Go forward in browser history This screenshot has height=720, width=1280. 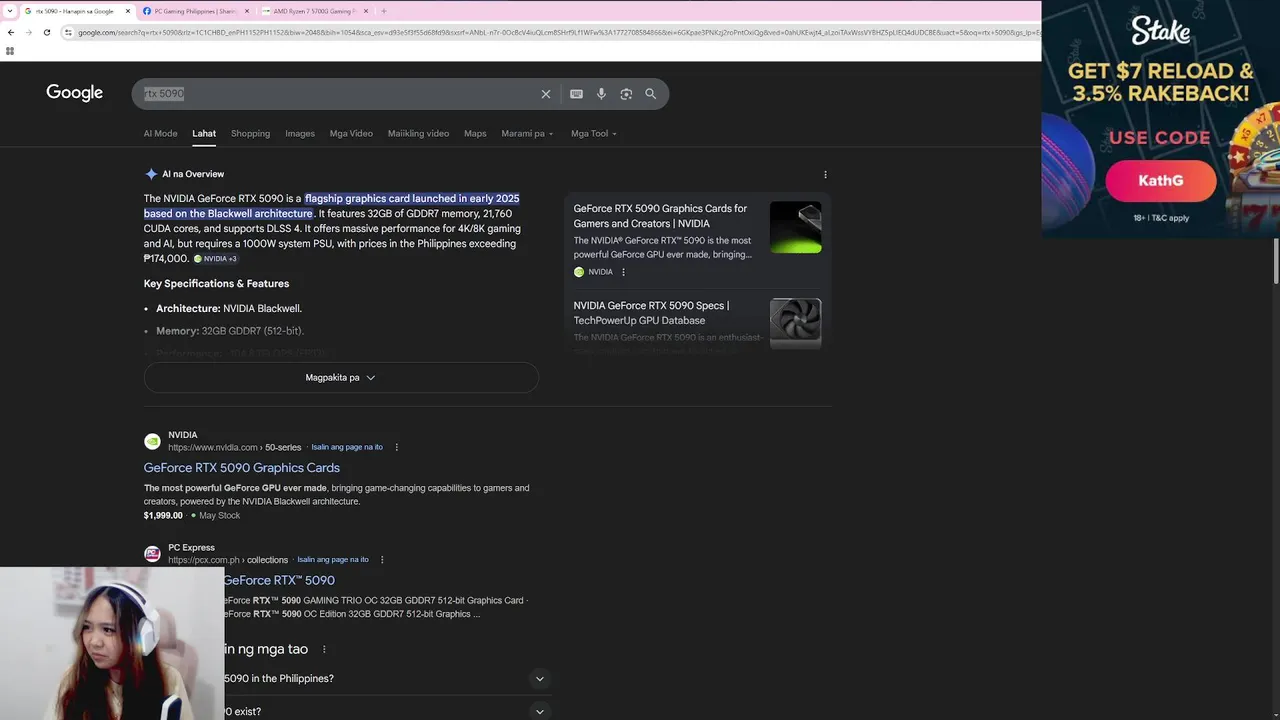pyautogui.click(x=29, y=32)
